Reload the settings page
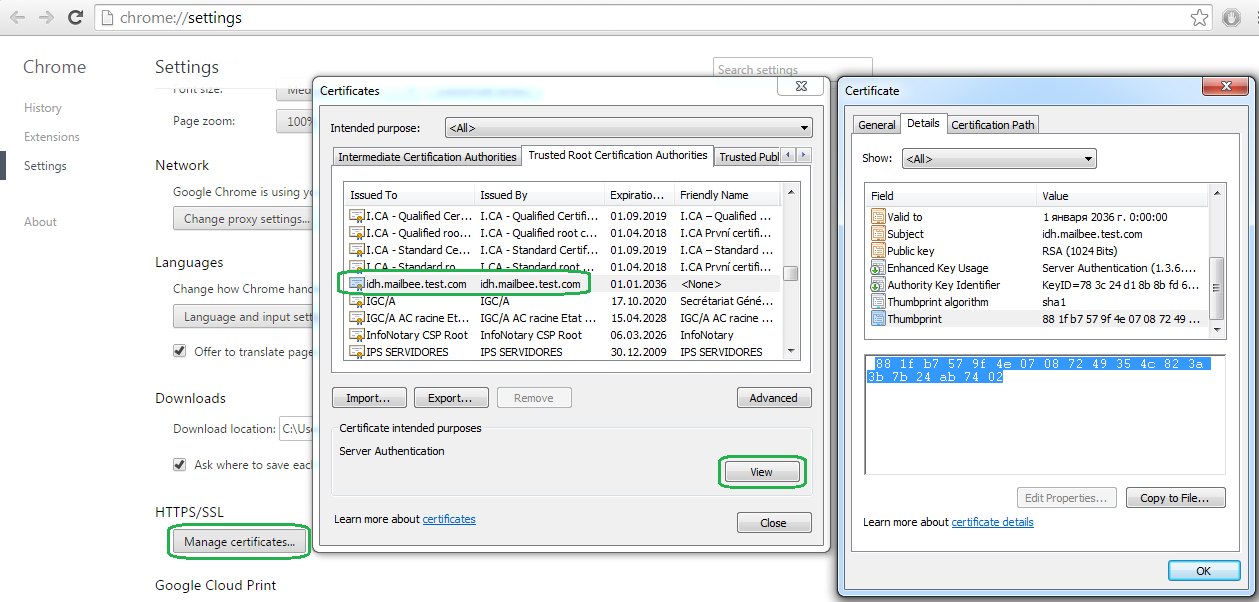 76,18
